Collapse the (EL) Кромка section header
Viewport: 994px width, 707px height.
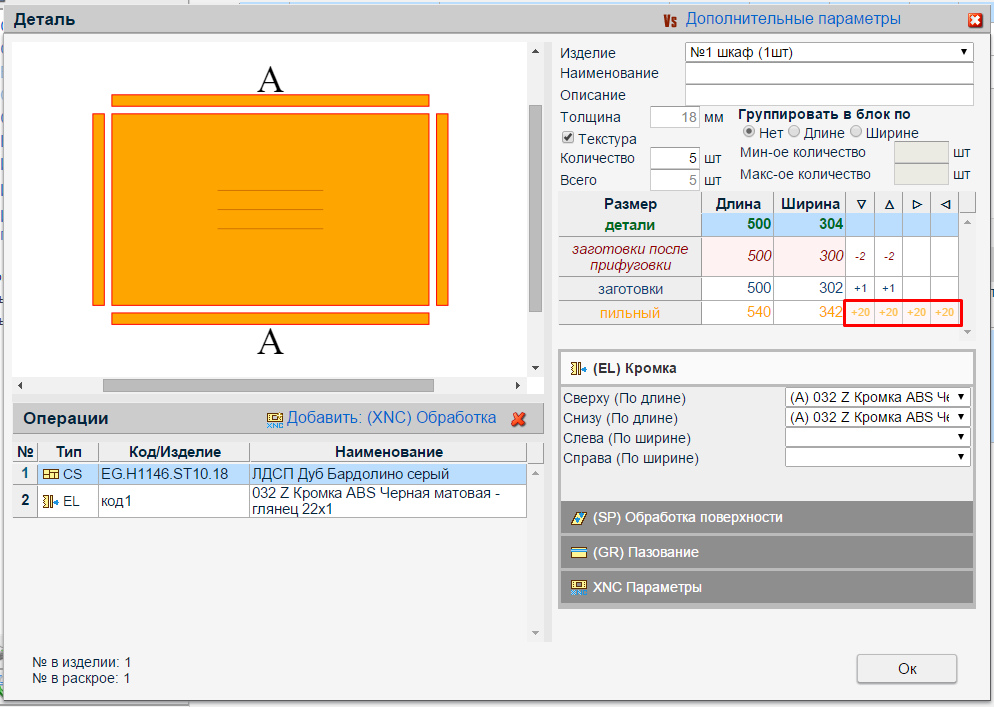767,368
